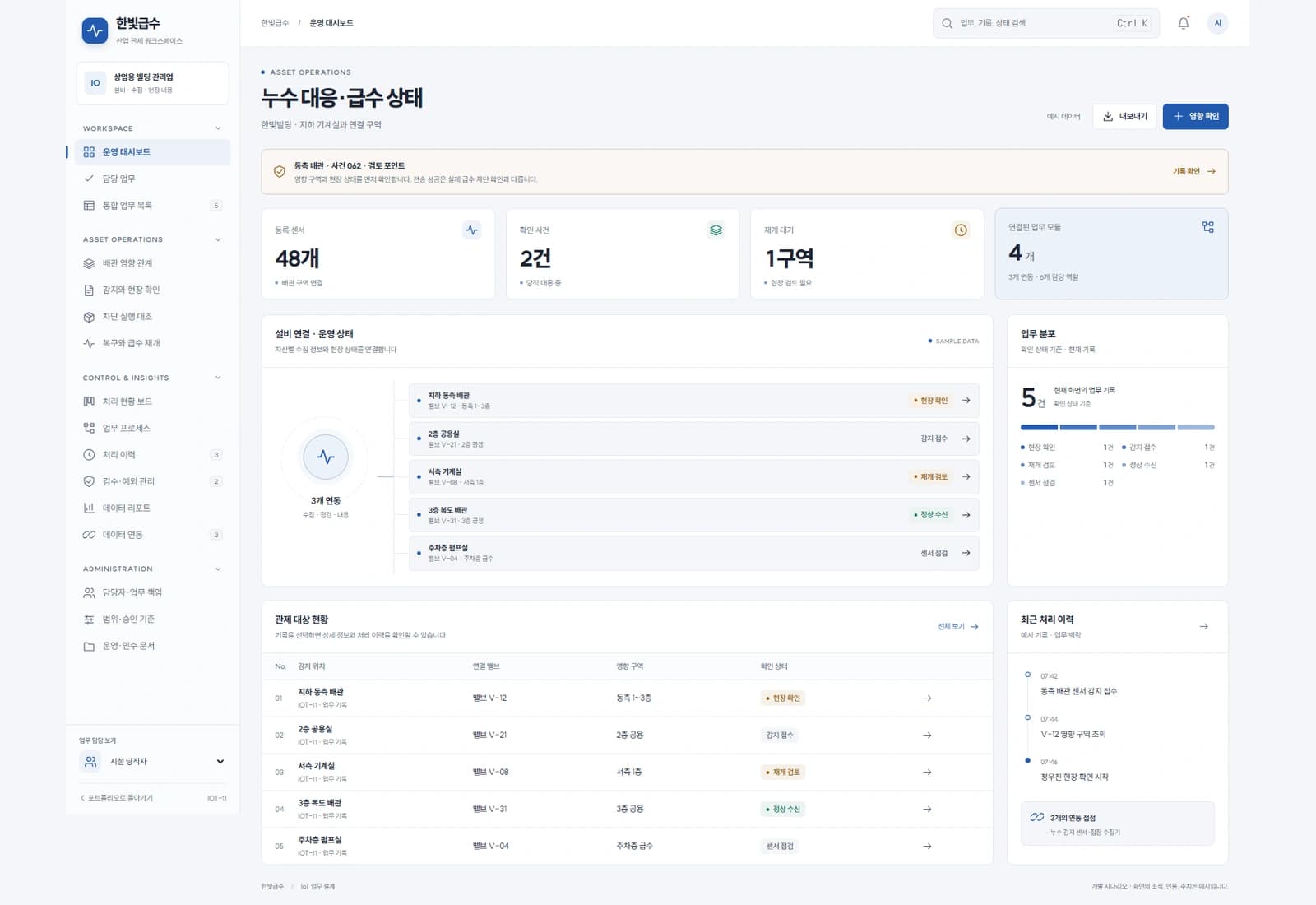Open 전체 보기 link in table header
Screen dimensions: 1316x905
click(x=958, y=627)
